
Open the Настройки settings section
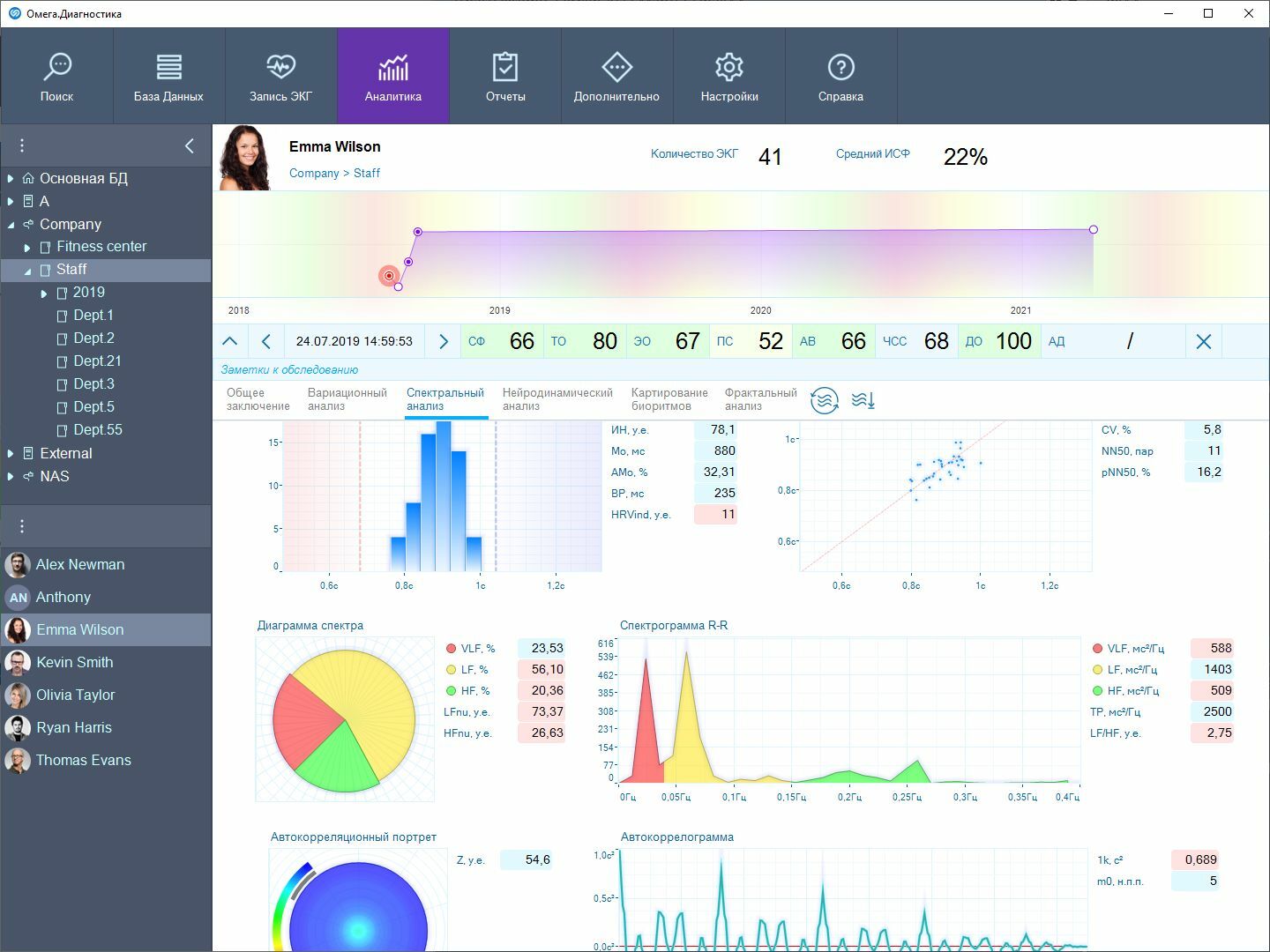coord(729,76)
